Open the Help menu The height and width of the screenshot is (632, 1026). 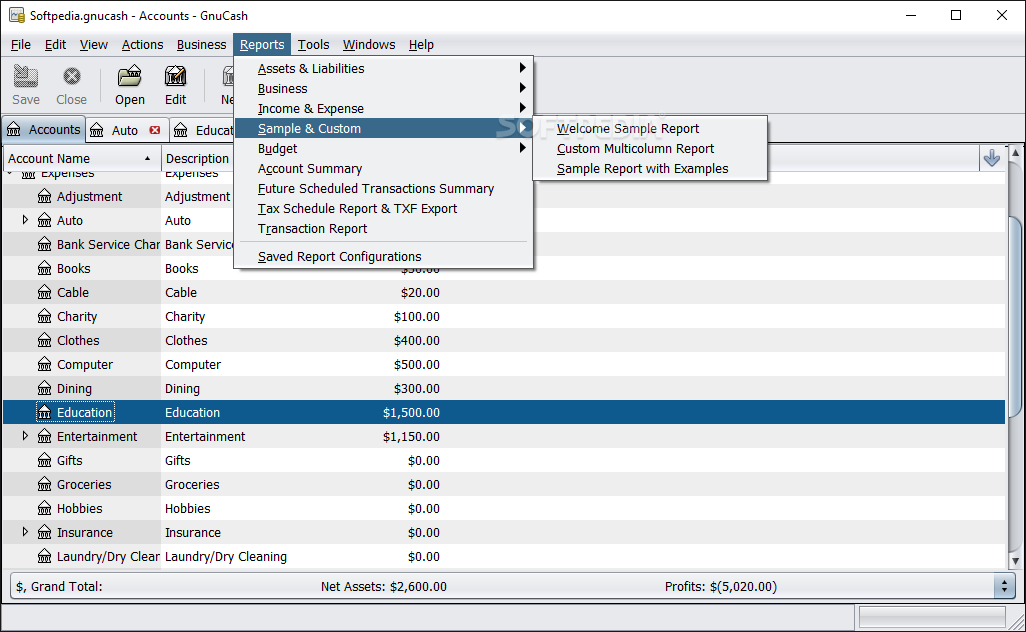click(x=421, y=44)
